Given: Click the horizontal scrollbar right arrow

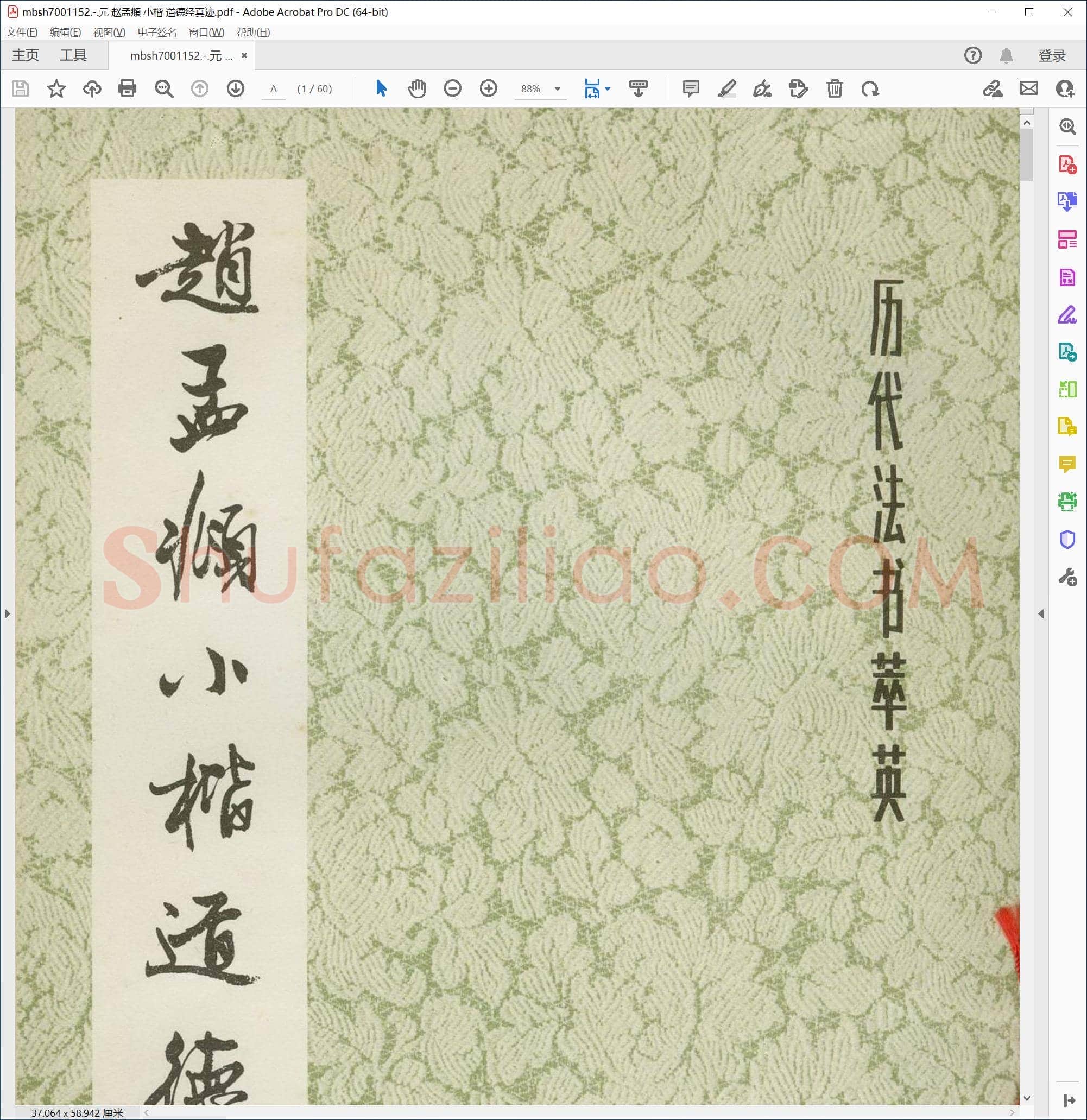Looking at the screenshot, I should tap(1012, 1112).
